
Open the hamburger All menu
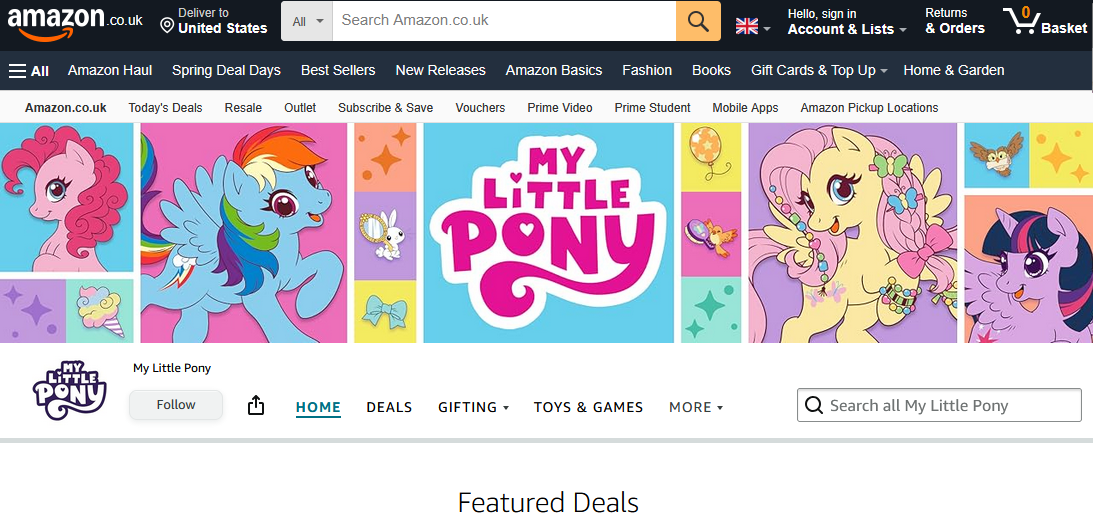pyautogui.click(x=29, y=71)
